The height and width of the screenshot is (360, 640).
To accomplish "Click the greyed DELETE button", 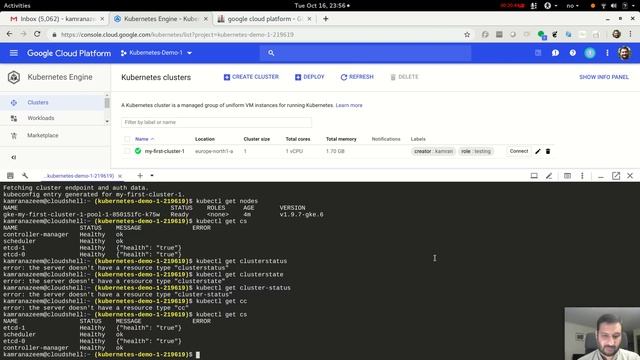I will [x=404, y=77].
